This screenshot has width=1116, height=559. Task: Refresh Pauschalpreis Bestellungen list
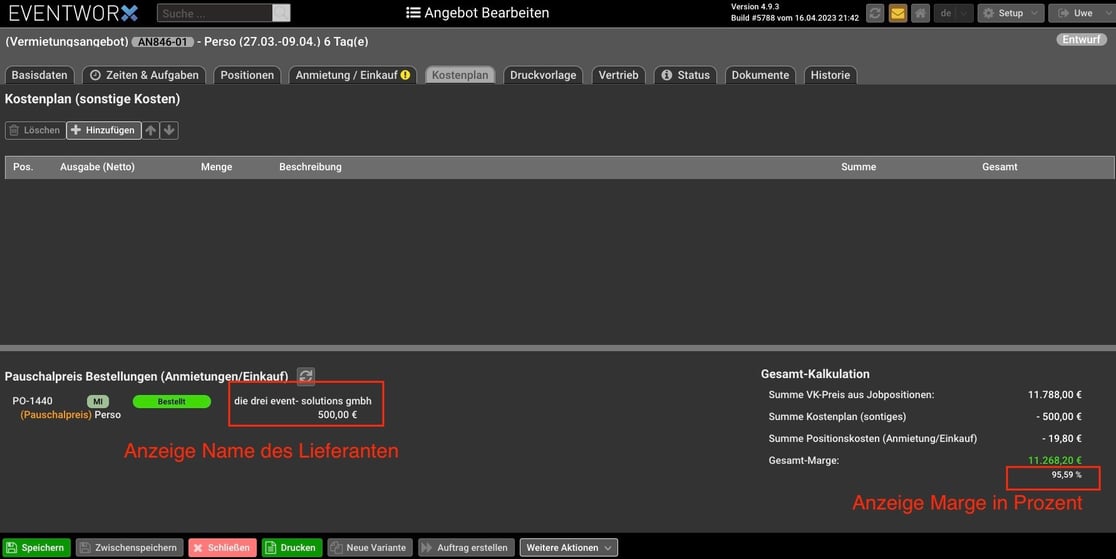point(306,376)
